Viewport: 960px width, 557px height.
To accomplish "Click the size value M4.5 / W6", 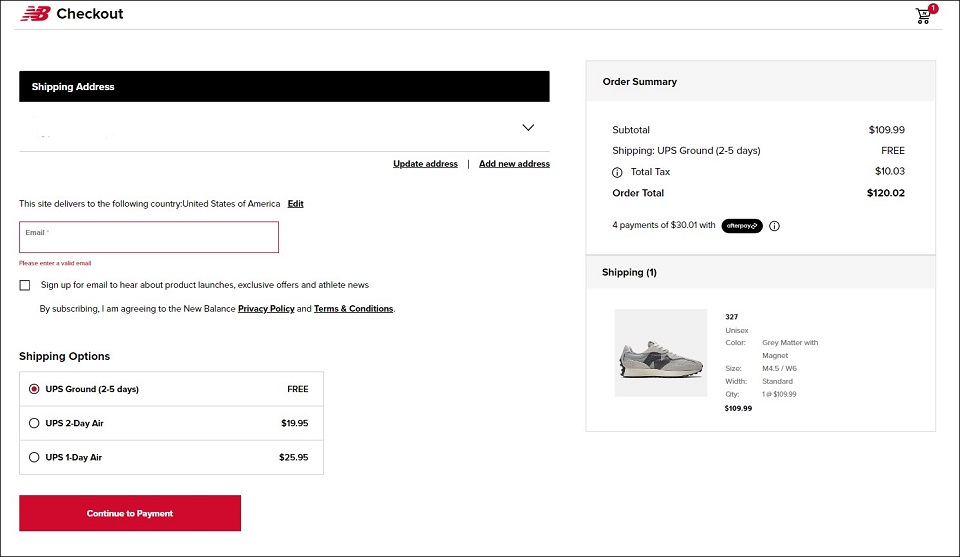I will coord(779,368).
